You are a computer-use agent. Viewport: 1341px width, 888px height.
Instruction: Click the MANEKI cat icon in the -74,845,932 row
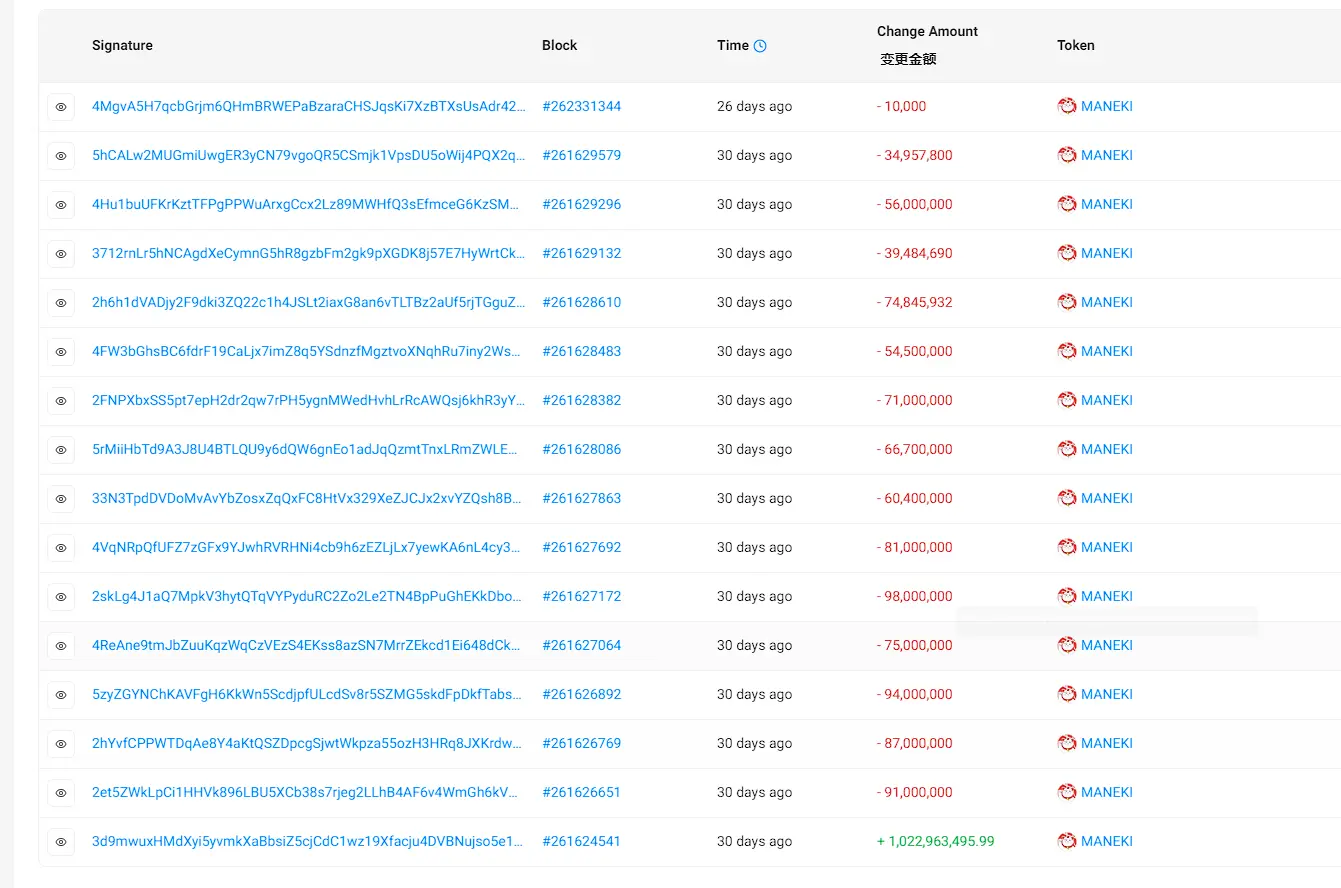pyautogui.click(x=1067, y=302)
